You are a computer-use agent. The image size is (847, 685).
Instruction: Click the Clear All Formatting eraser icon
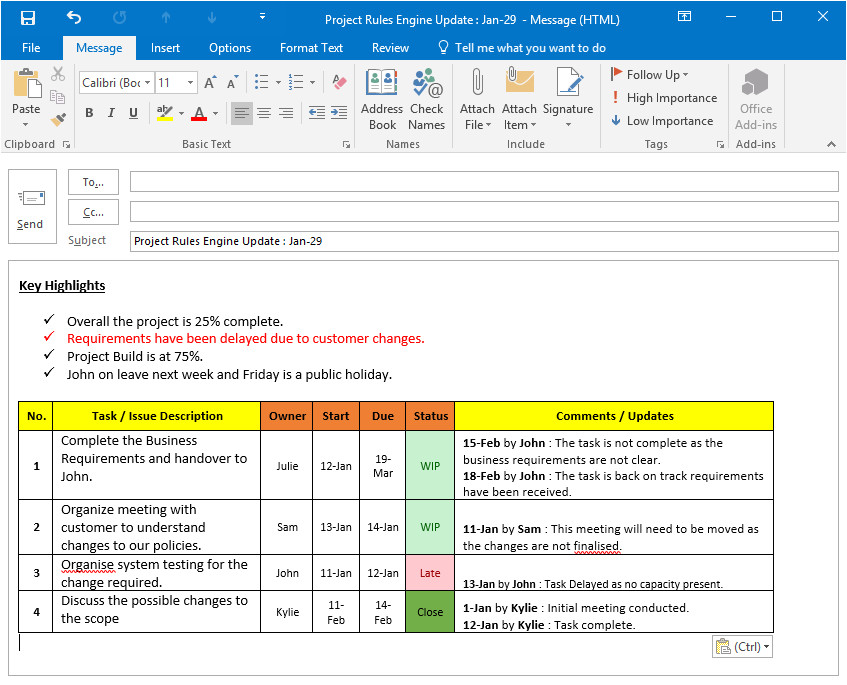tap(338, 83)
